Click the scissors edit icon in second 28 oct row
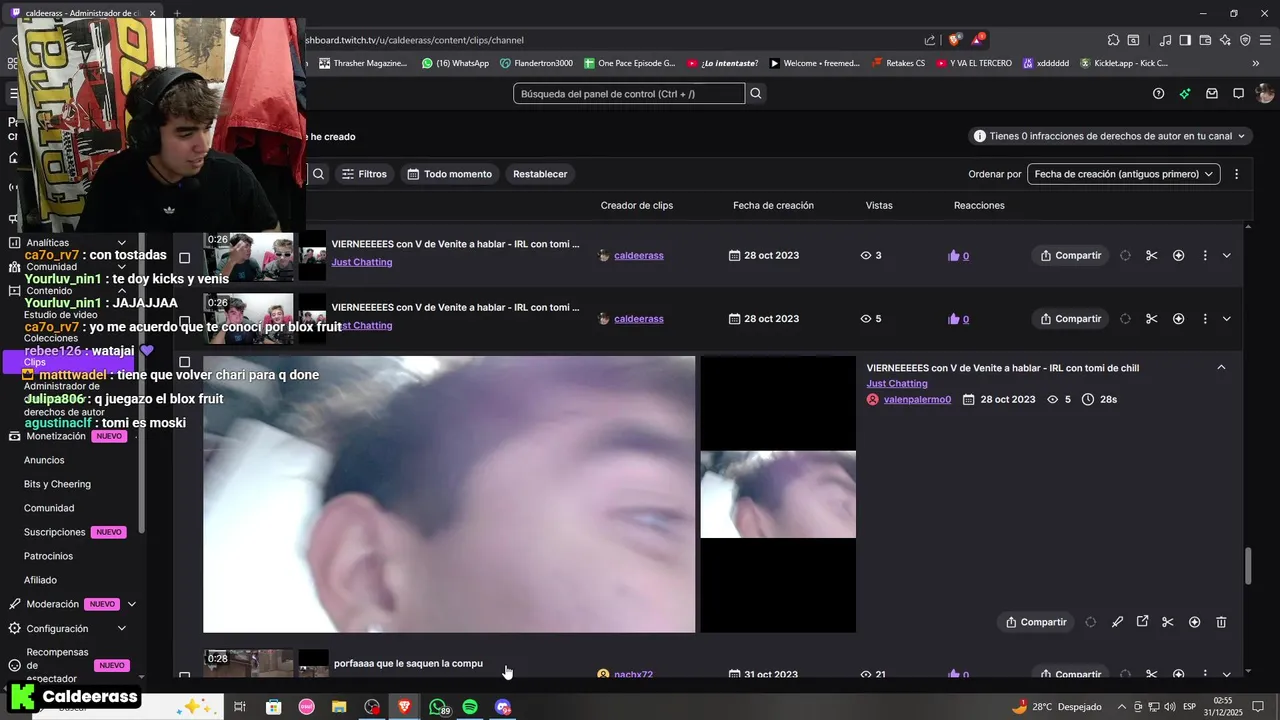Image resolution: width=1280 pixels, height=720 pixels. (1152, 319)
